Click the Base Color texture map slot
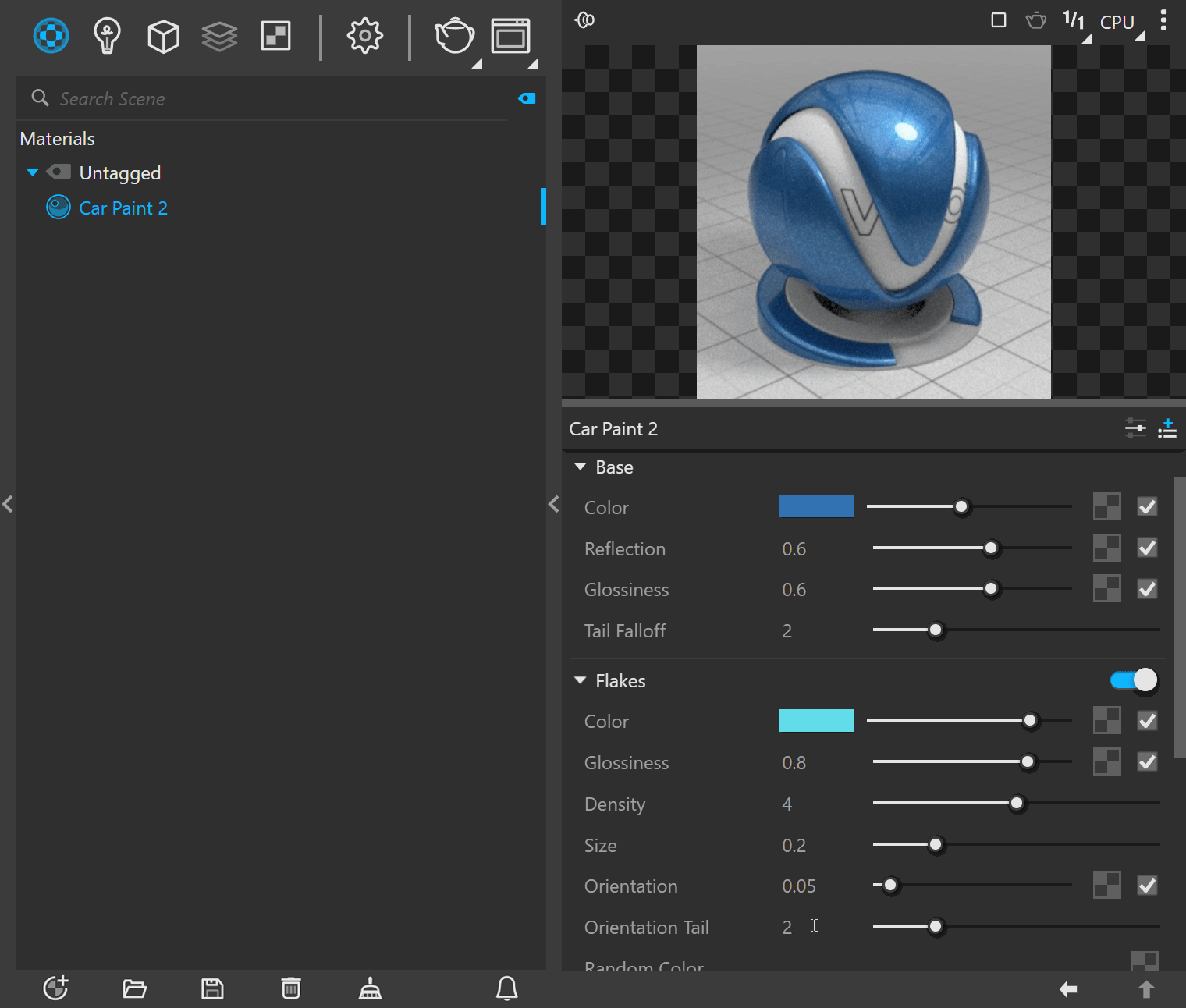 pos(1107,506)
